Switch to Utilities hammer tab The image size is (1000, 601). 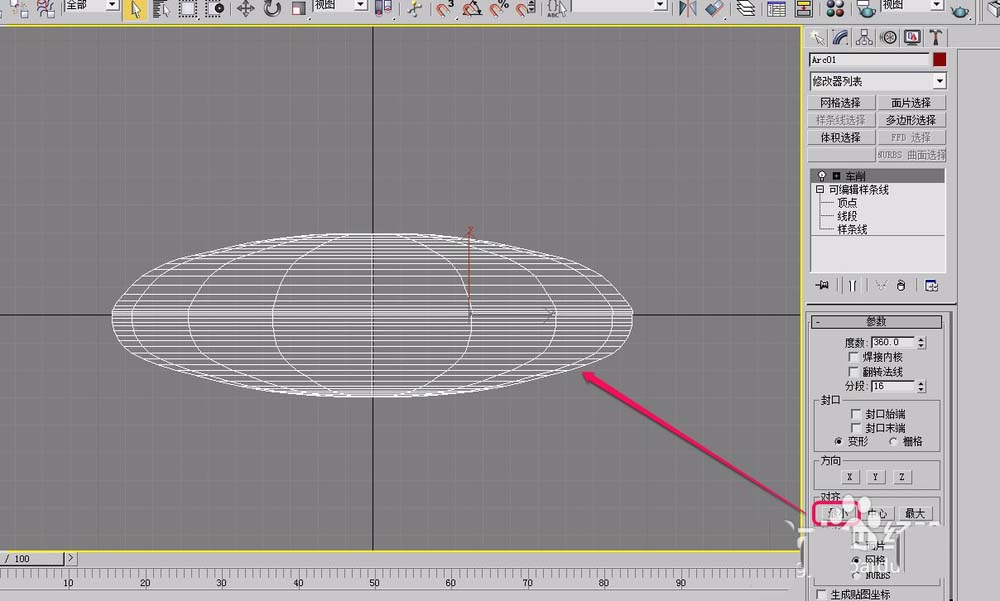click(935, 38)
